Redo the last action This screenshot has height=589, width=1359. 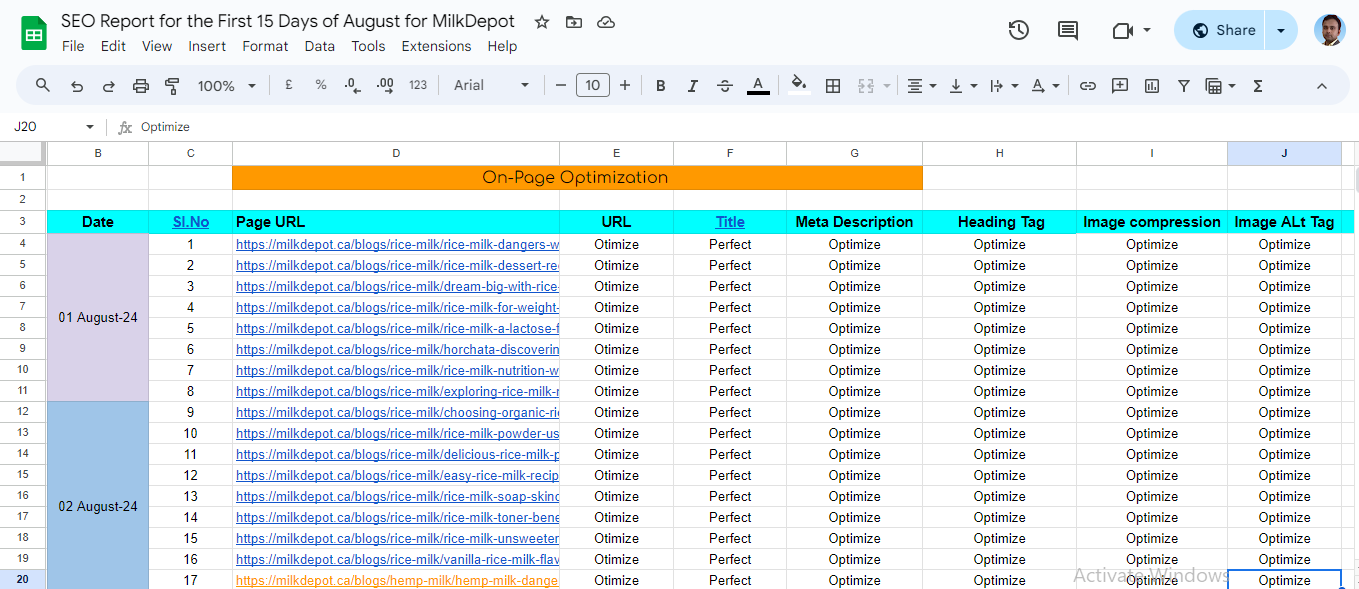108,86
